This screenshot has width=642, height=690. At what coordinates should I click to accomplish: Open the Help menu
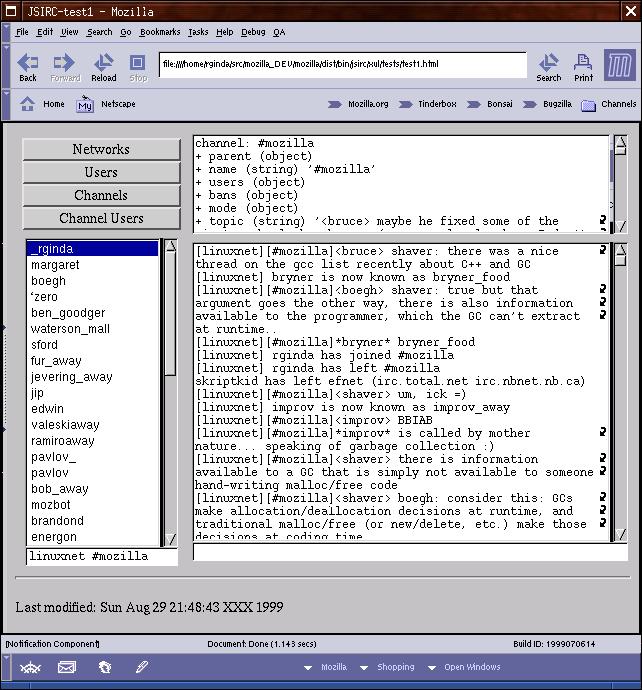pos(224,32)
